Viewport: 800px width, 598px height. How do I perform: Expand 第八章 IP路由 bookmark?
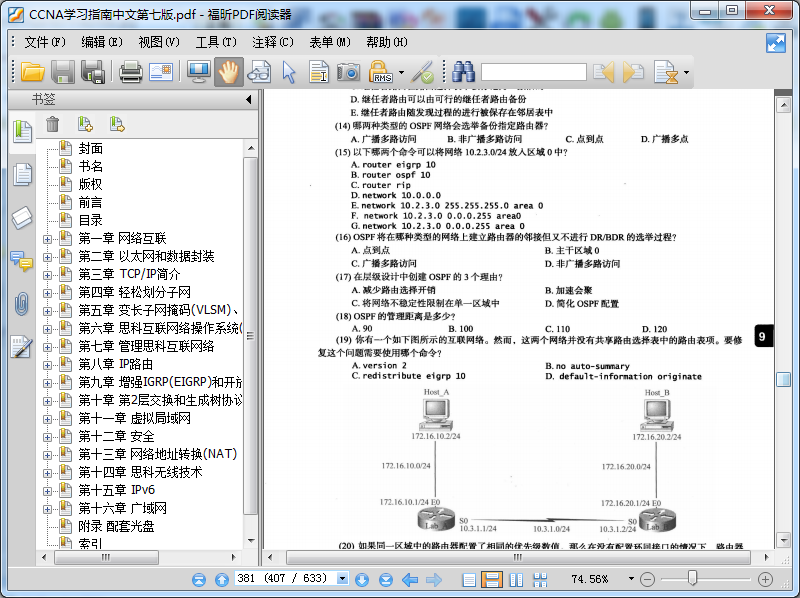point(47,365)
